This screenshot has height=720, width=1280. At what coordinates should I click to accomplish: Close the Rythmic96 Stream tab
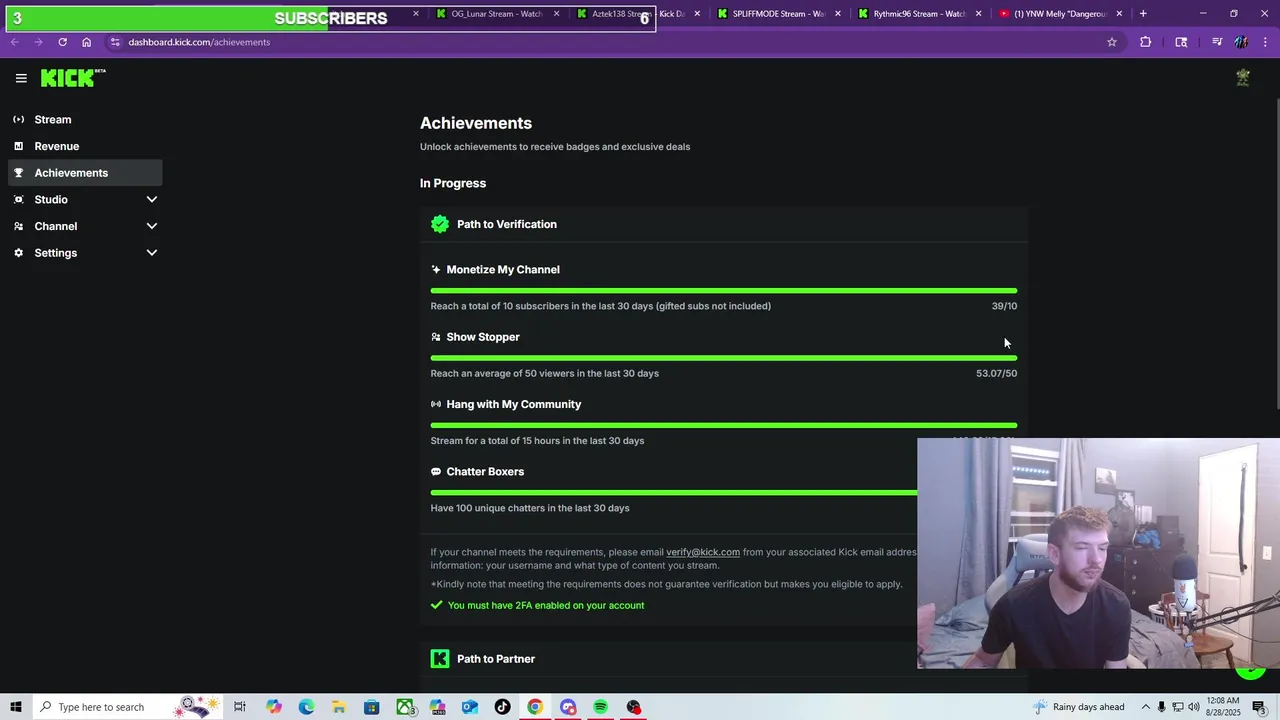tap(978, 14)
